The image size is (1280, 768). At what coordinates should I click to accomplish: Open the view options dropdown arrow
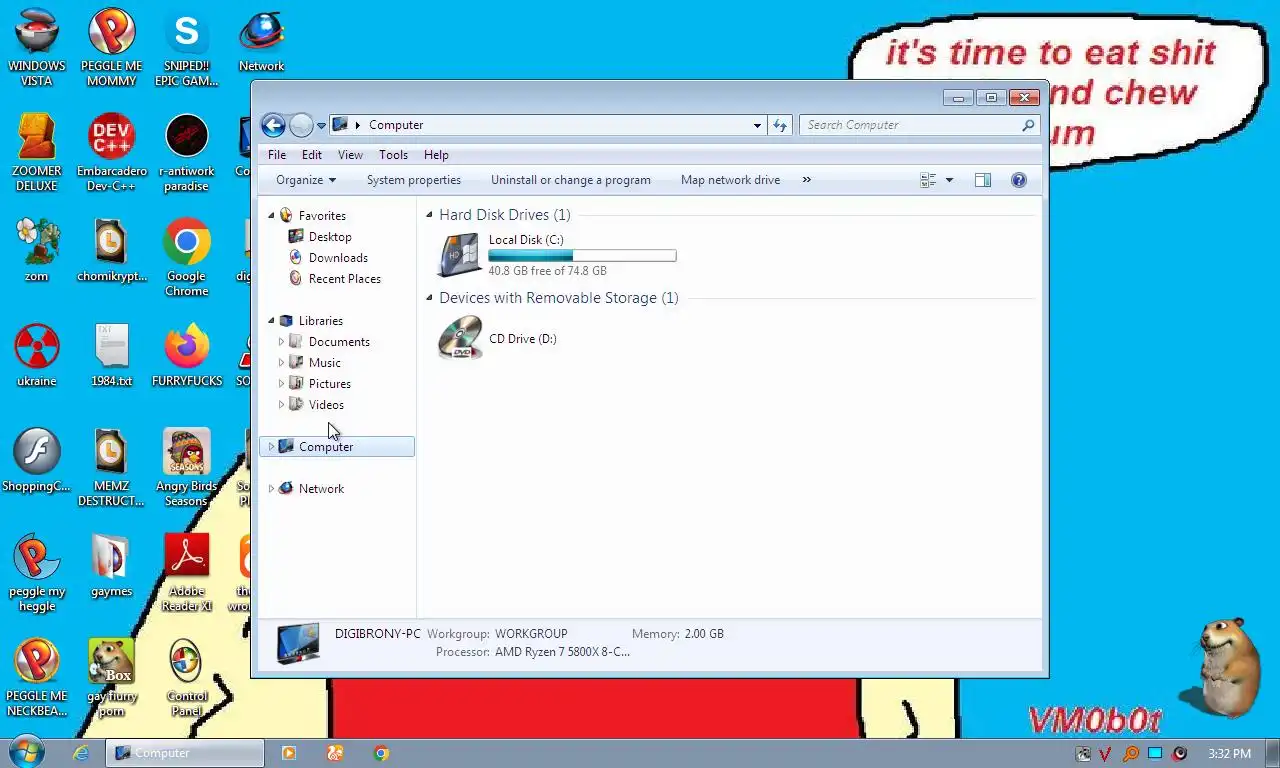pyautogui.click(x=949, y=180)
